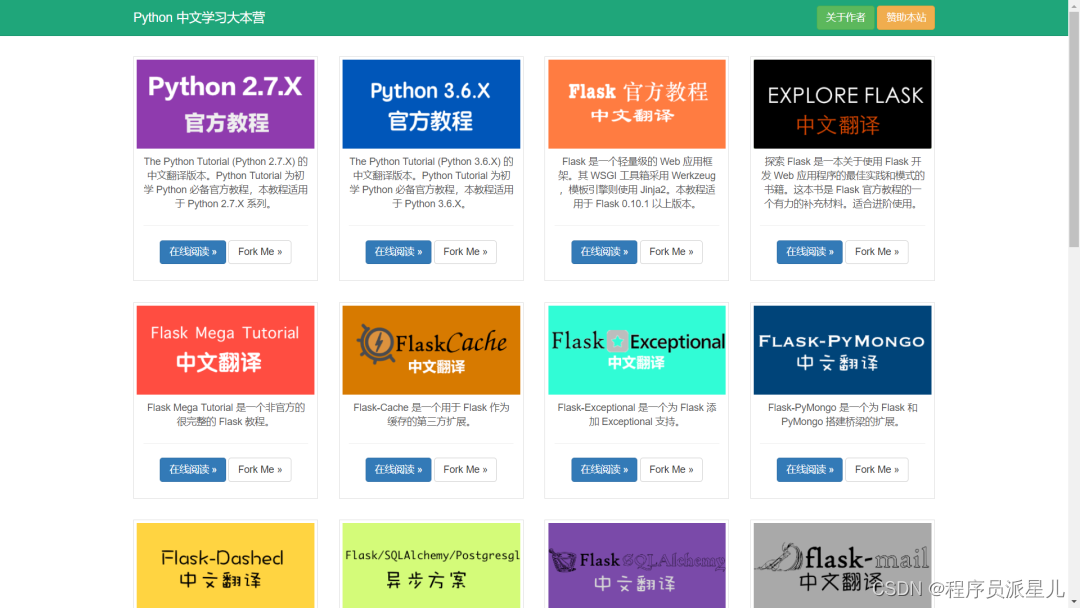Click the Python 2.7.X tutorial description text
1080x608 pixels.
(x=225, y=182)
